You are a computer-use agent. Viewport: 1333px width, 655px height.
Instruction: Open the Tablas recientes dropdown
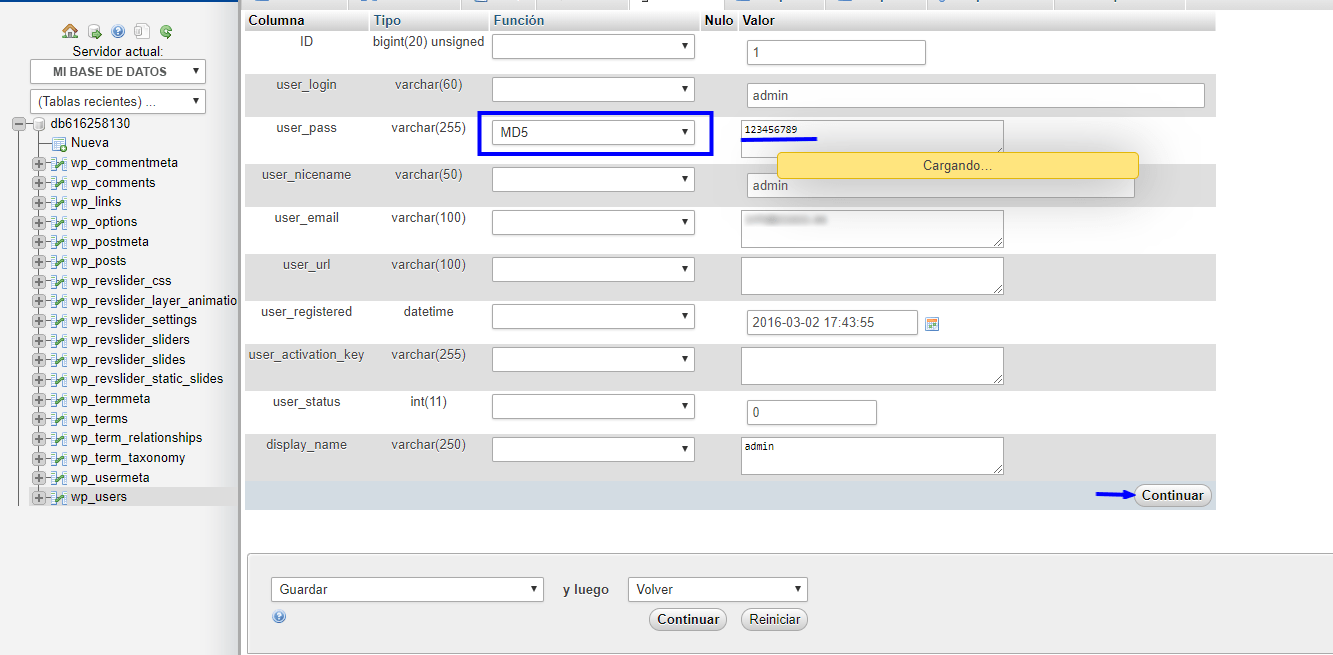pos(117,101)
